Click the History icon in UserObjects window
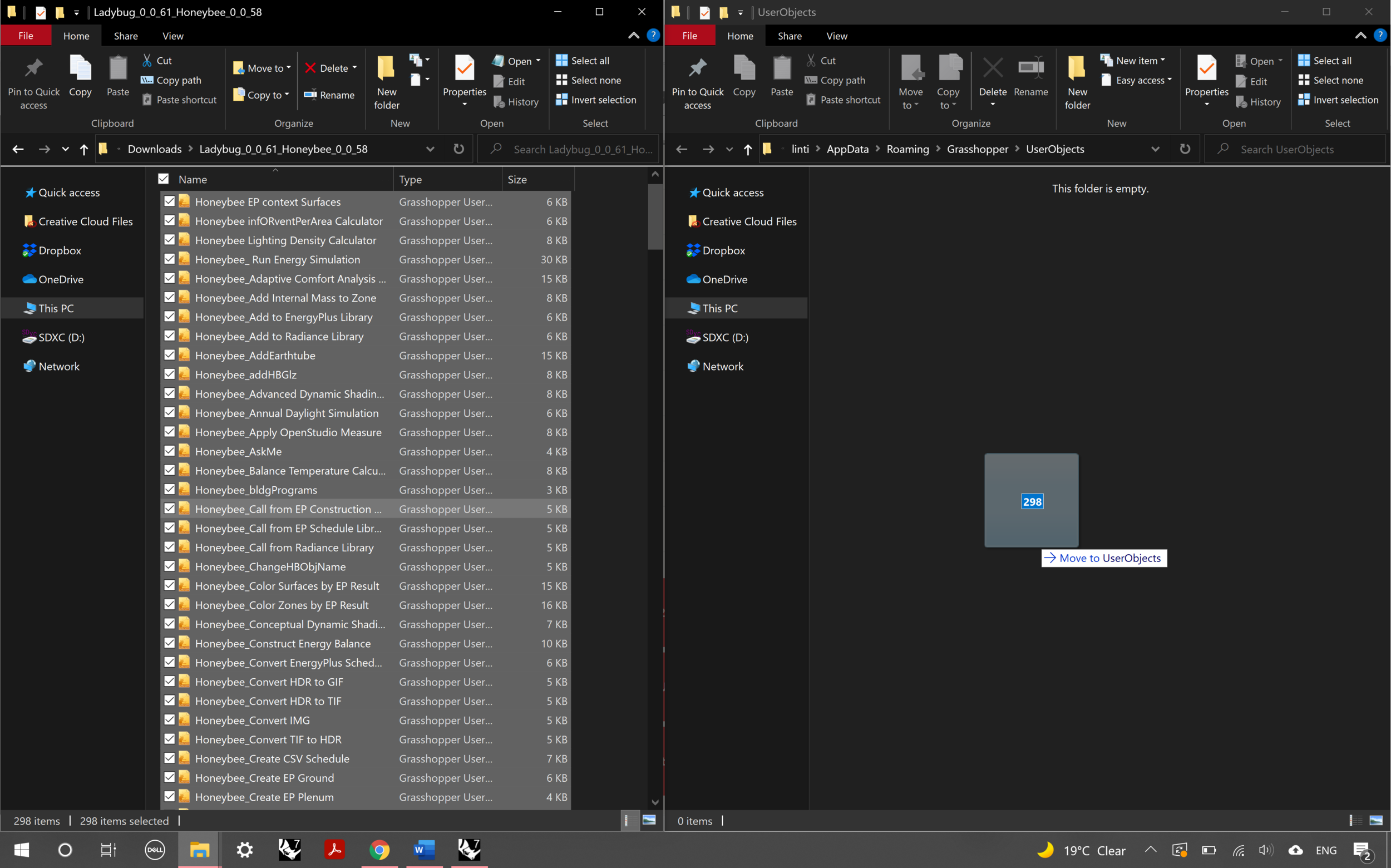1391x868 pixels. 1258,102
